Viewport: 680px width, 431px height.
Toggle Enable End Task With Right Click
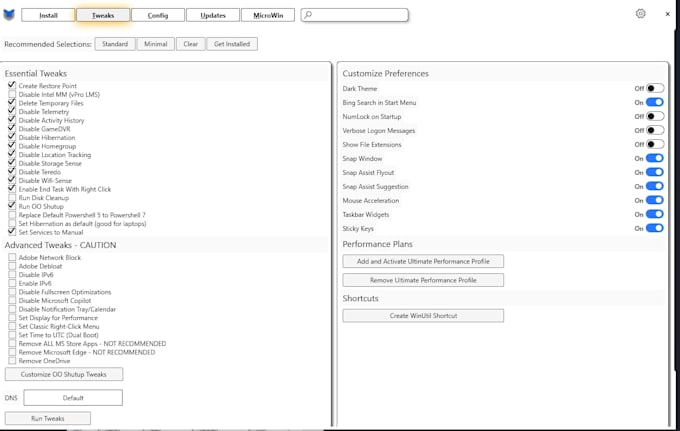(12, 189)
